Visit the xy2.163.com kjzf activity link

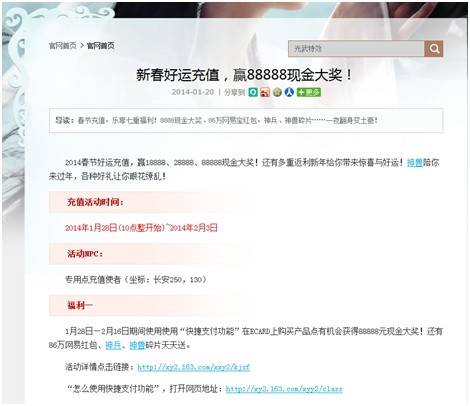pos(193,367)
